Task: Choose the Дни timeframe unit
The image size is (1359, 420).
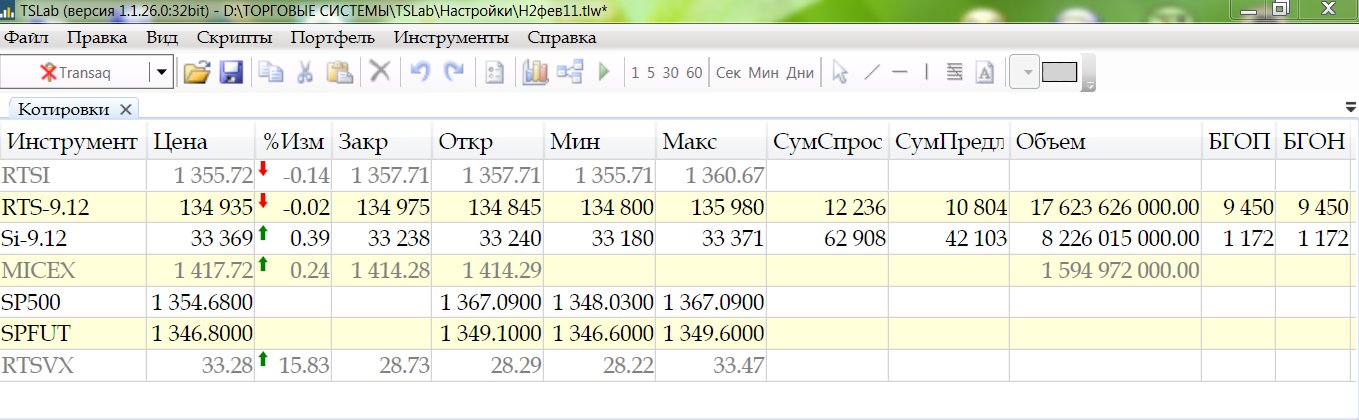Action: 799,72
